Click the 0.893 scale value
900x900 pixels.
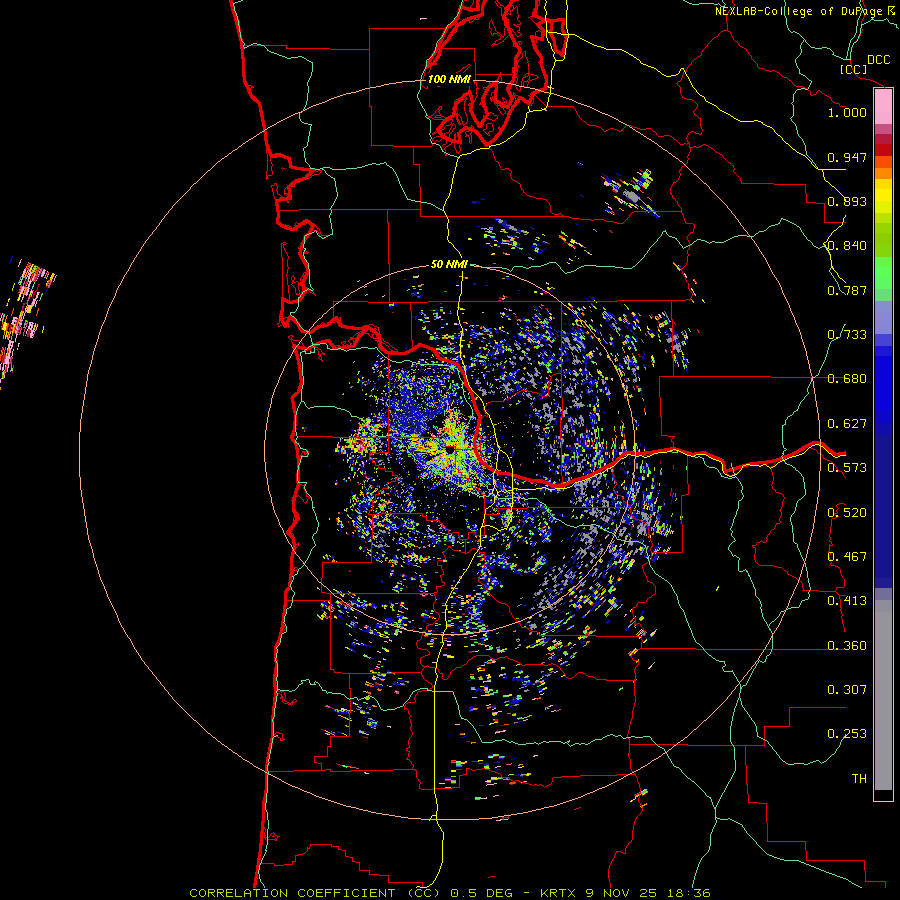click(847, 201)
